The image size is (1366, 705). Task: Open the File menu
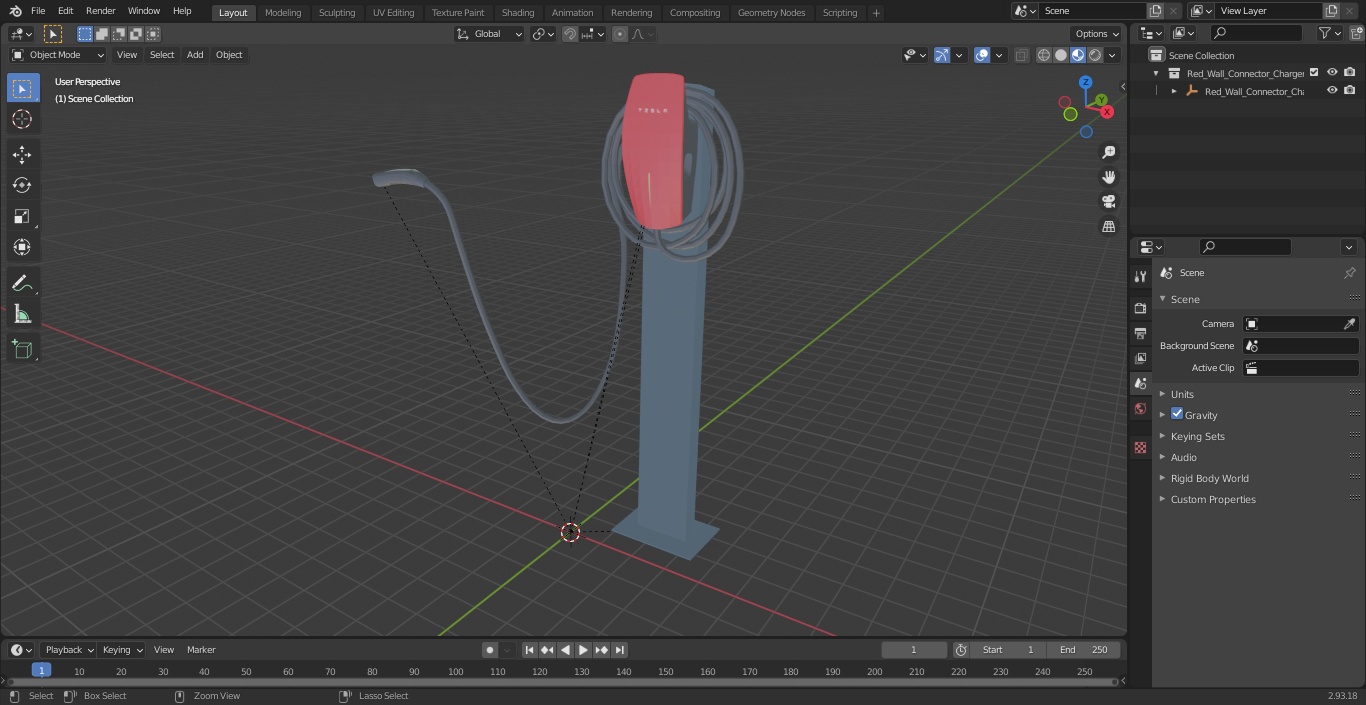pos(38,11)
